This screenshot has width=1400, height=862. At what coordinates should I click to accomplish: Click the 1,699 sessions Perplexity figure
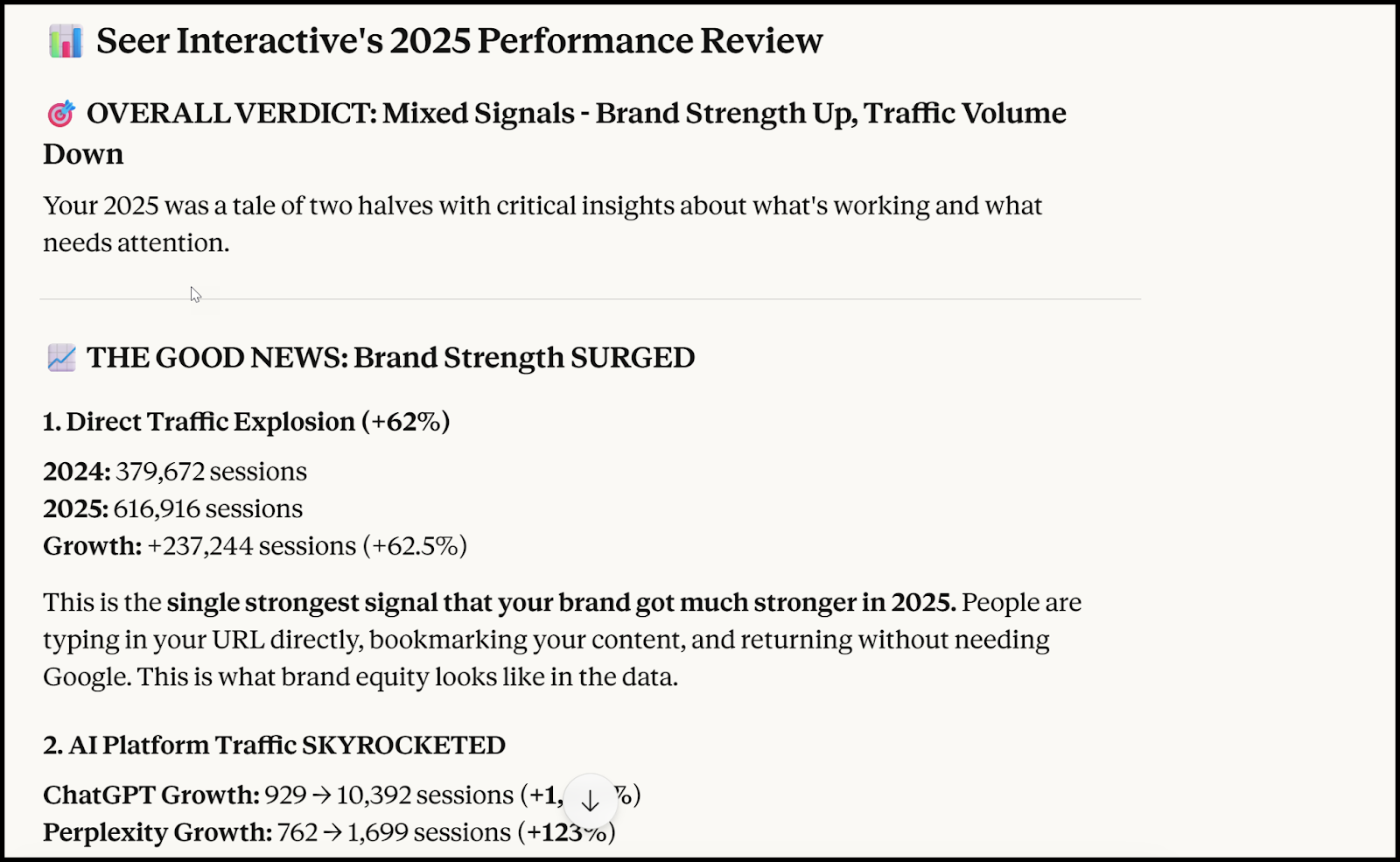tap(429, 832)
